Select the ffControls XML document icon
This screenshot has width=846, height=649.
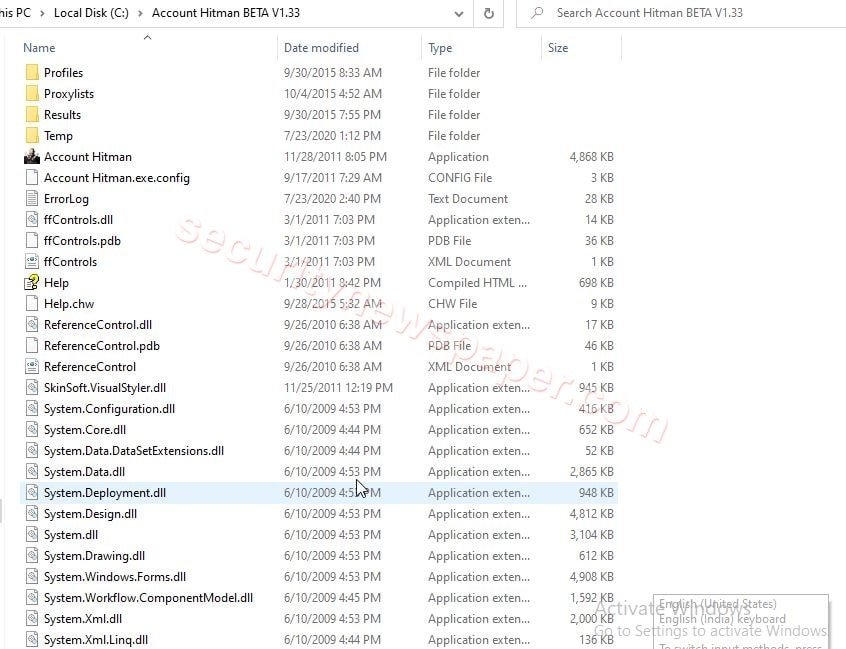(32, 262)
